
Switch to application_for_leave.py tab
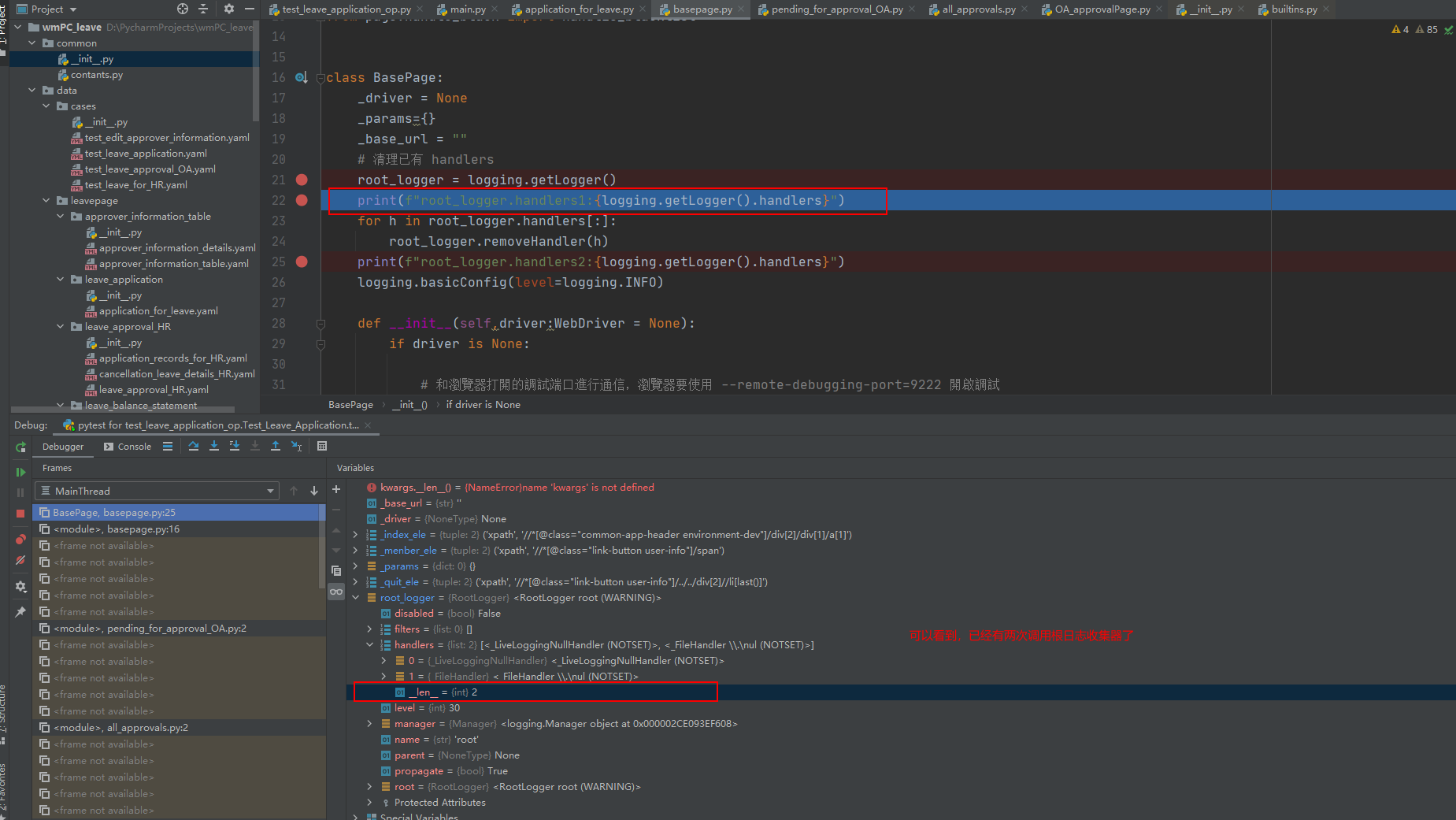(x=579, y=9)
